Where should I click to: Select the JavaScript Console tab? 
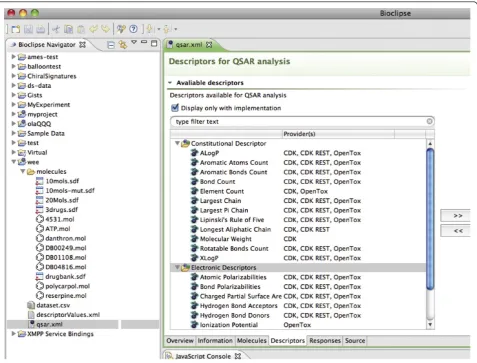(203, 356)
